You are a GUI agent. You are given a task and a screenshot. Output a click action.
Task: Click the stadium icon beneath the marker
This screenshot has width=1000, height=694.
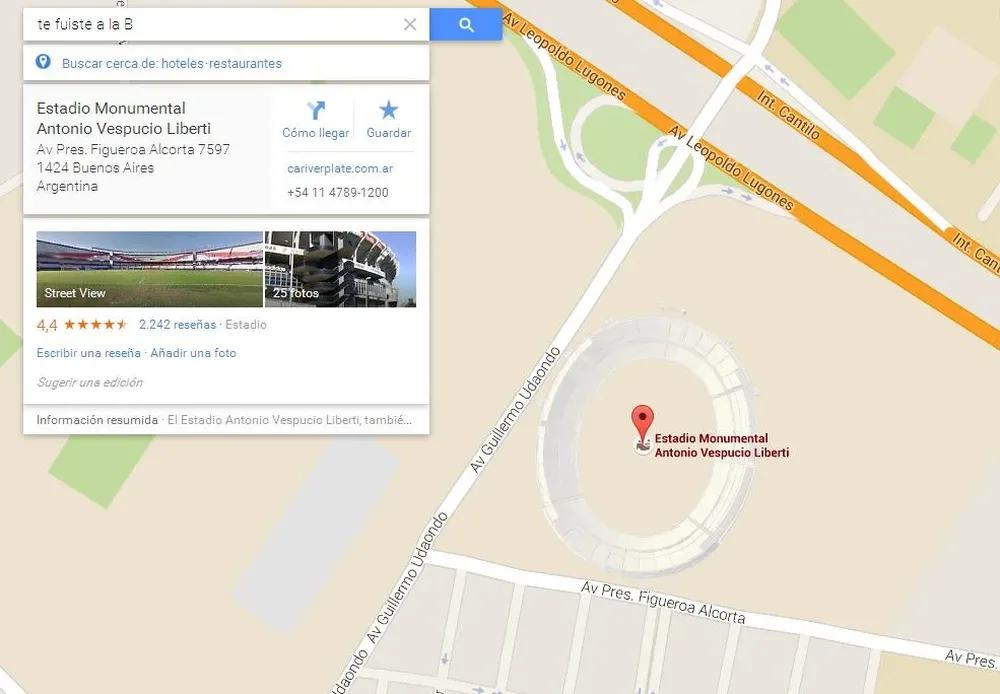click(642, 445)
